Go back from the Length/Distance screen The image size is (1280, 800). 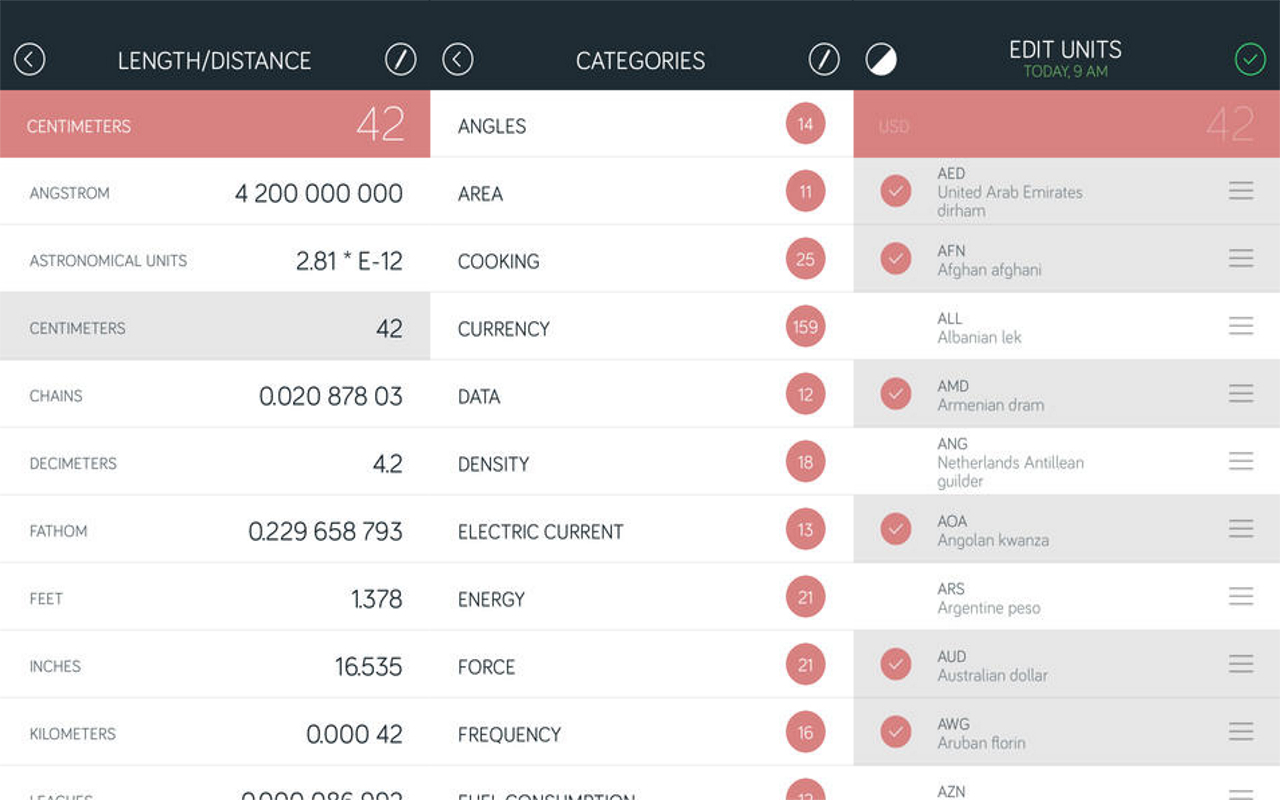30,60
